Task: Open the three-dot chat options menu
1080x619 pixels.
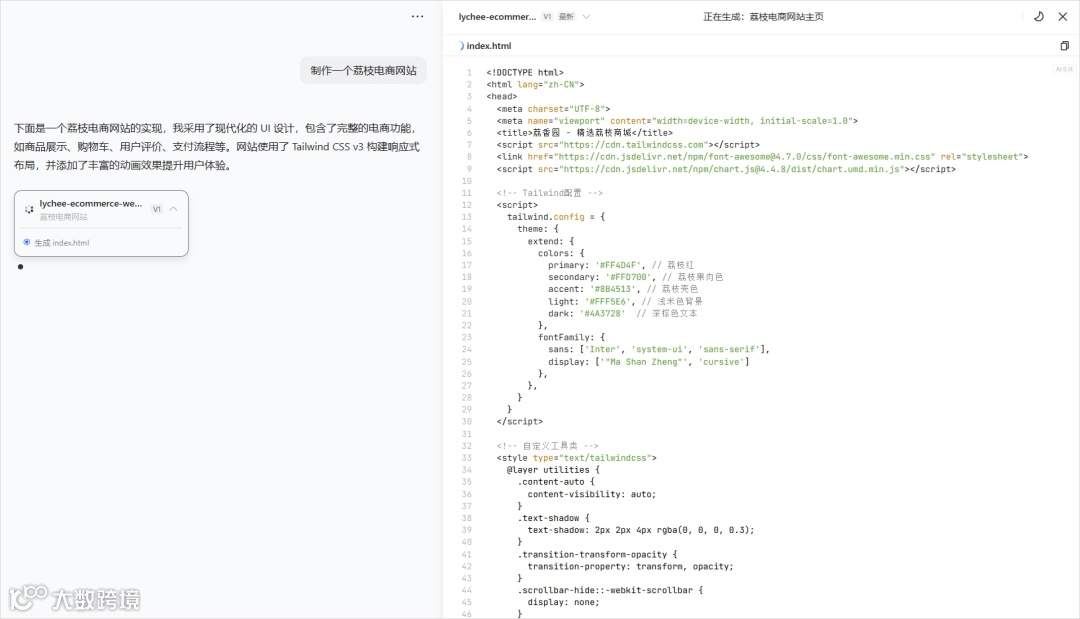Action: (x=417, y=17)
